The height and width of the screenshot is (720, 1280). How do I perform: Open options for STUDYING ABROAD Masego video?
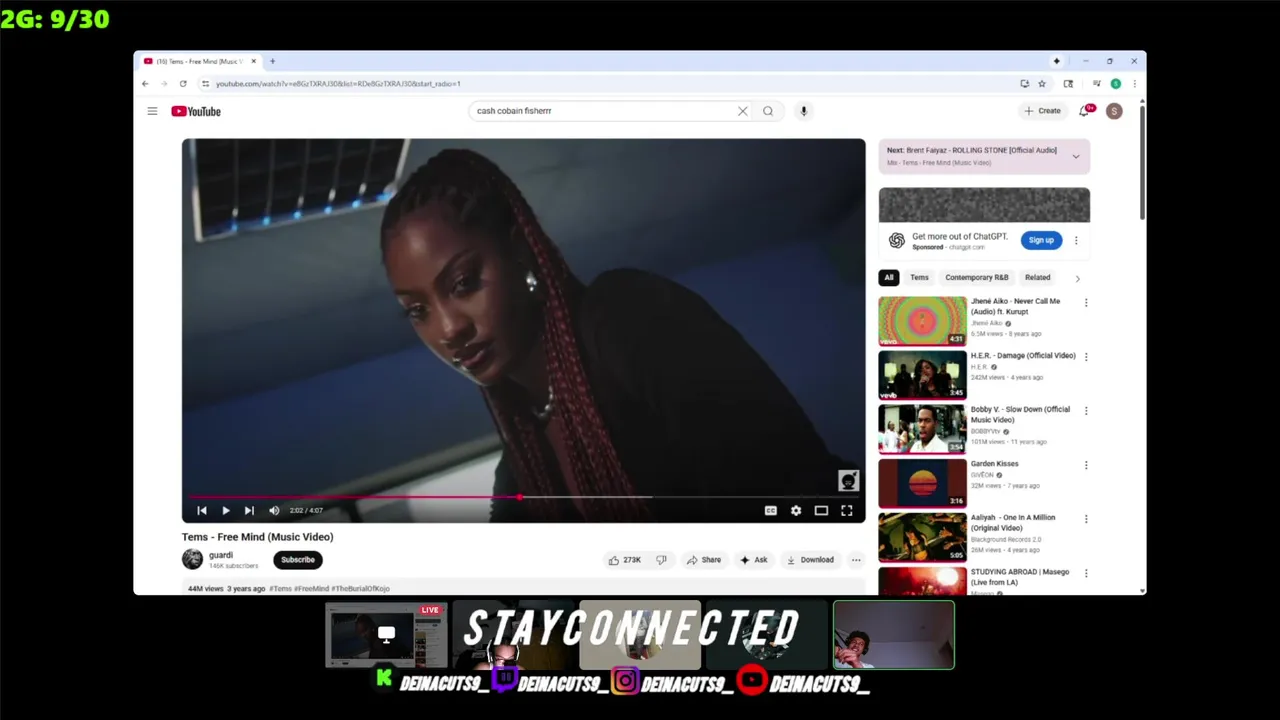[1086, 573]
